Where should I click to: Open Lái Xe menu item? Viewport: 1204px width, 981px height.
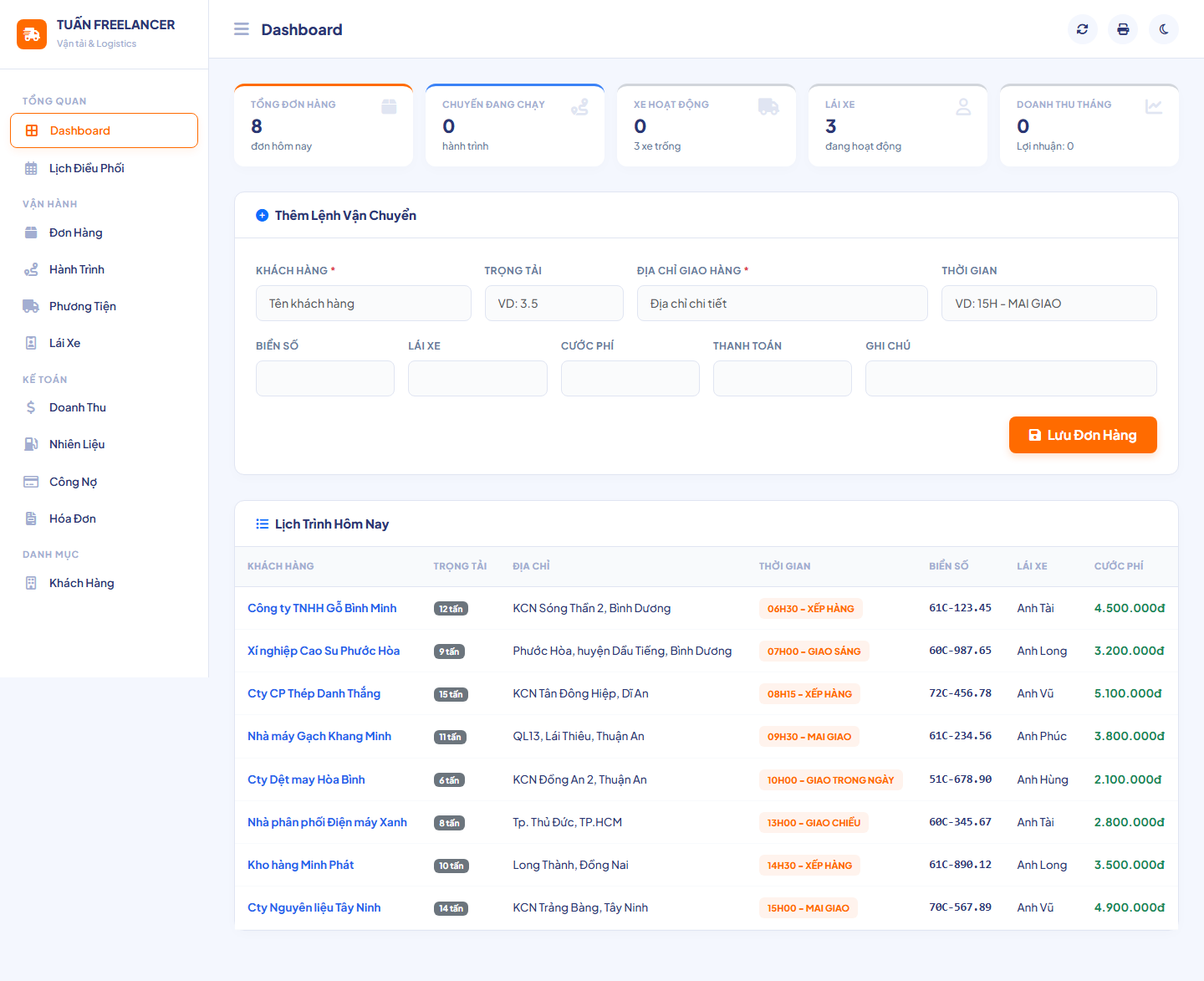[x=104, y=343]
